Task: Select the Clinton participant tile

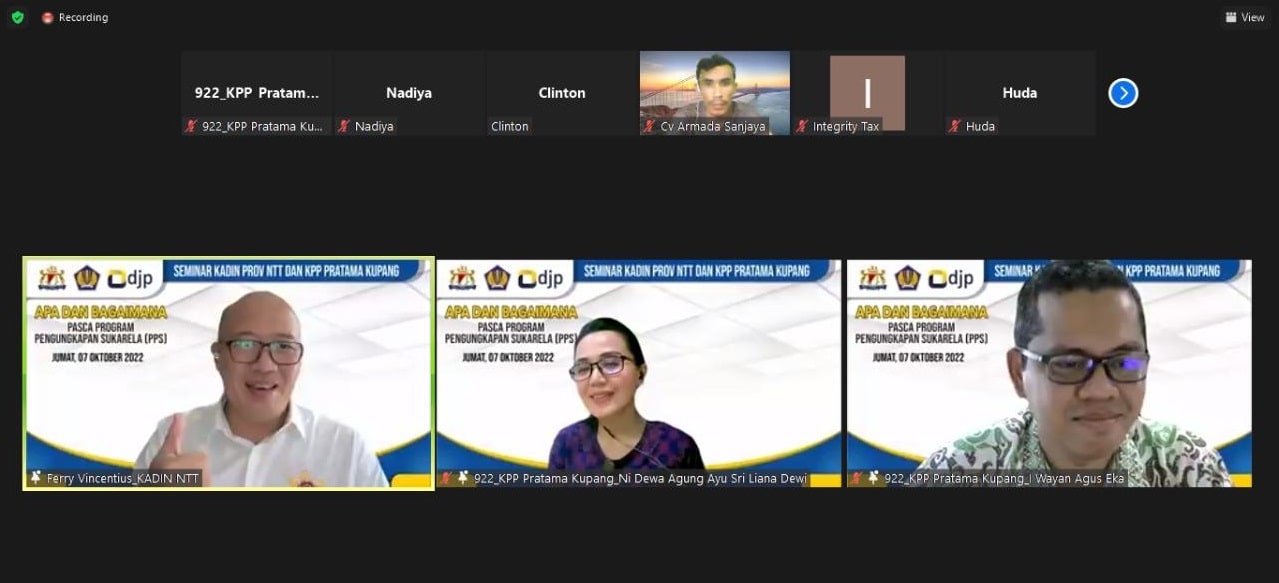Action: click(562, 92)
